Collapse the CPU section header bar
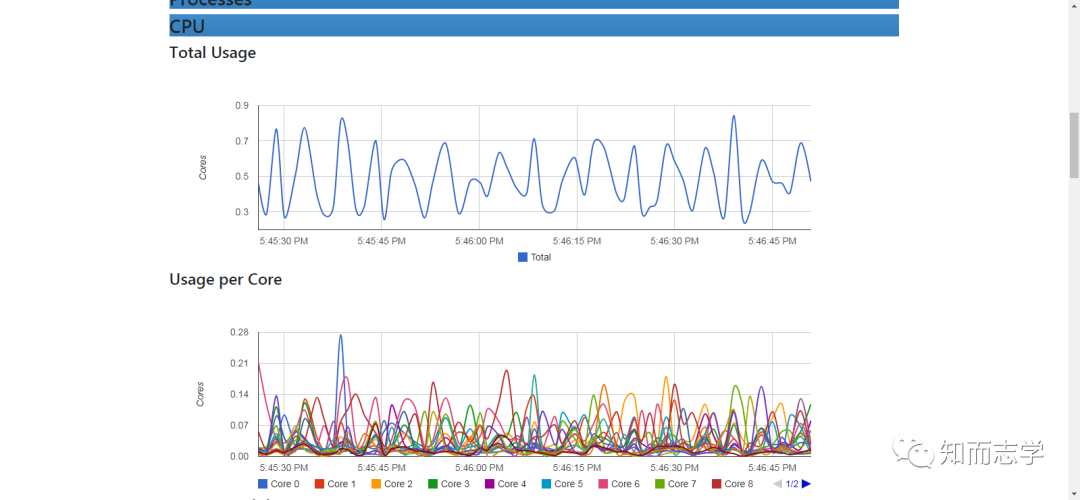This screenshot has height=500, width=1080. [x=534, y=25]
